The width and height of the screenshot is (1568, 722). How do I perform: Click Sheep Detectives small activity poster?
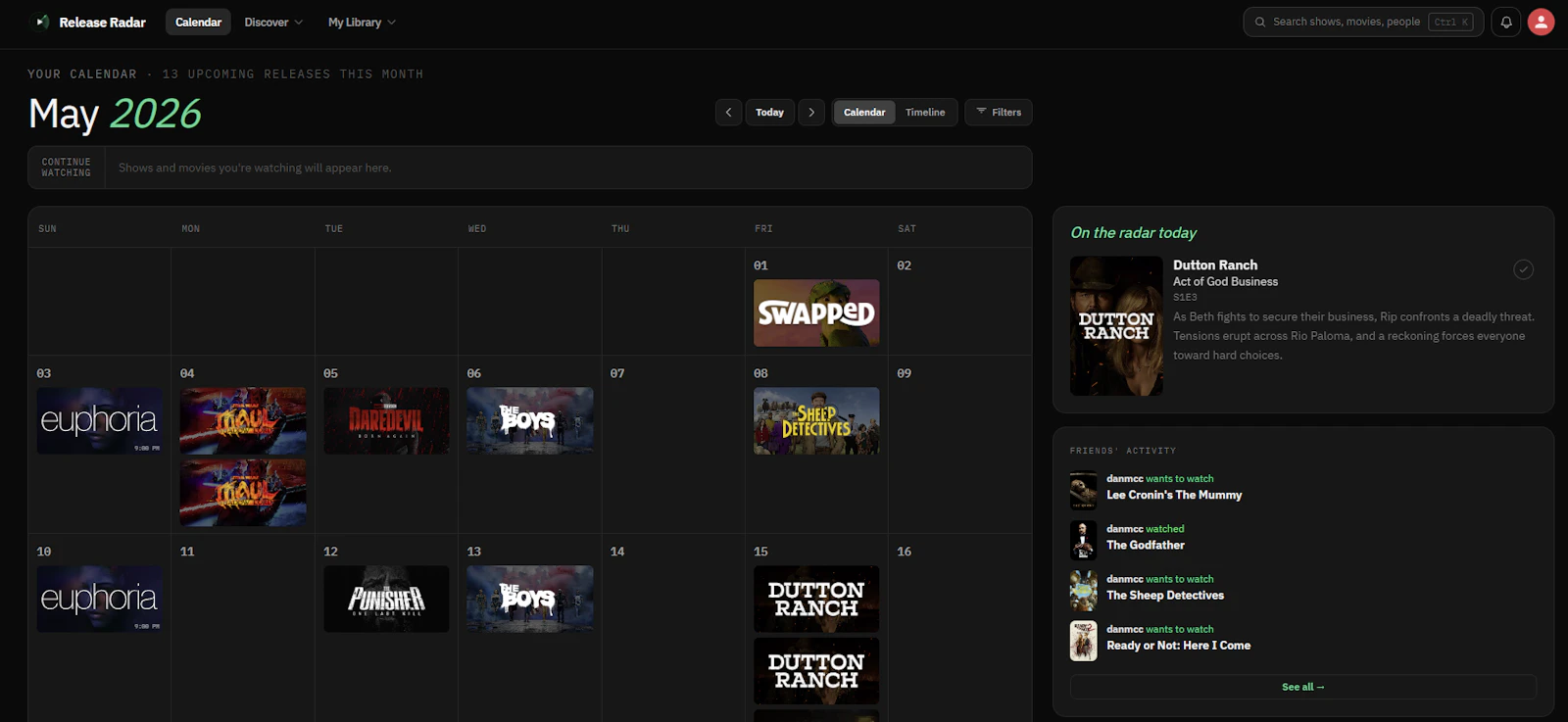(x=1083, y=591)
